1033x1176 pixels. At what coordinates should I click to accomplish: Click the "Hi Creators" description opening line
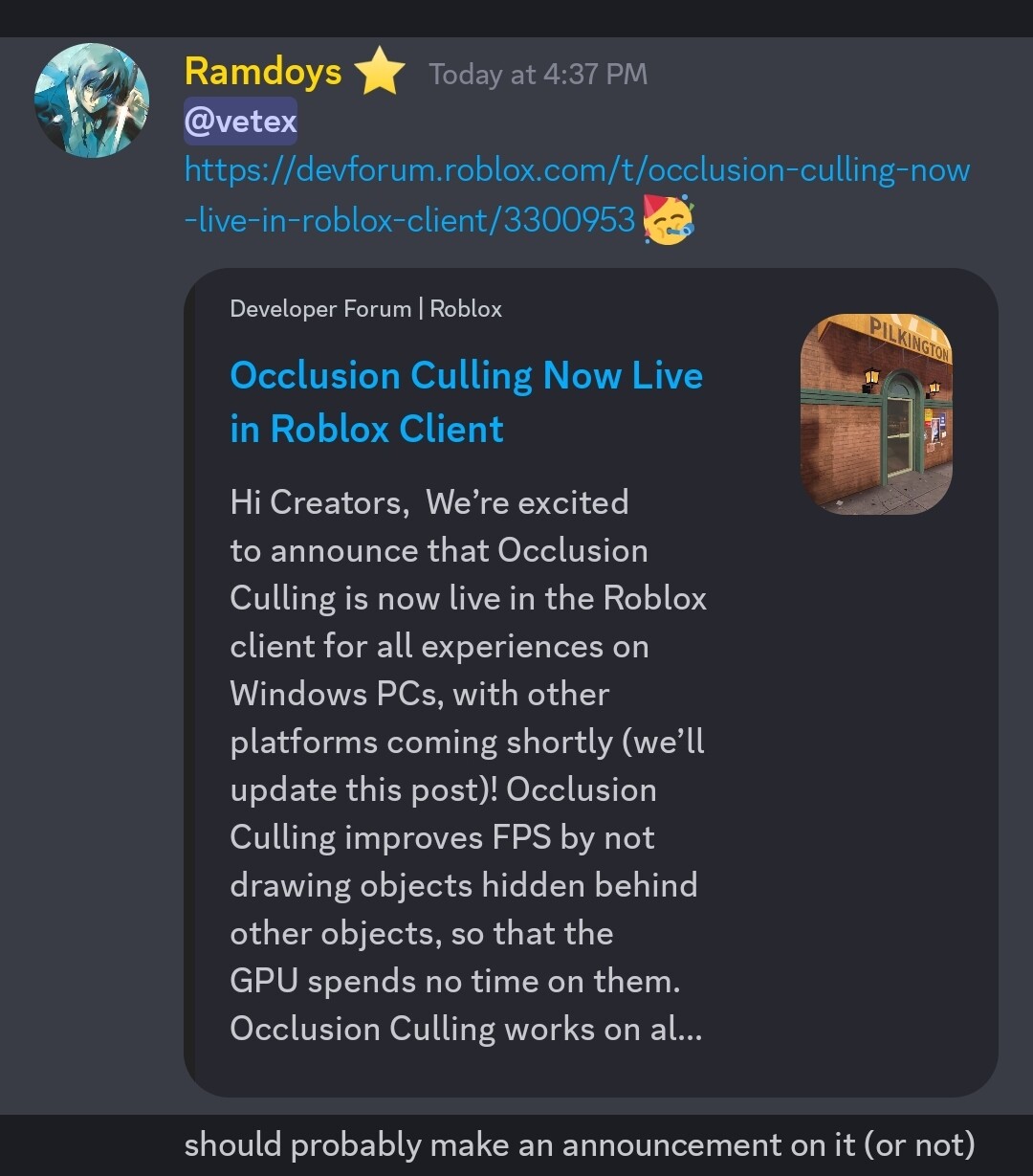pyautogui.click(x=429, y=502)
